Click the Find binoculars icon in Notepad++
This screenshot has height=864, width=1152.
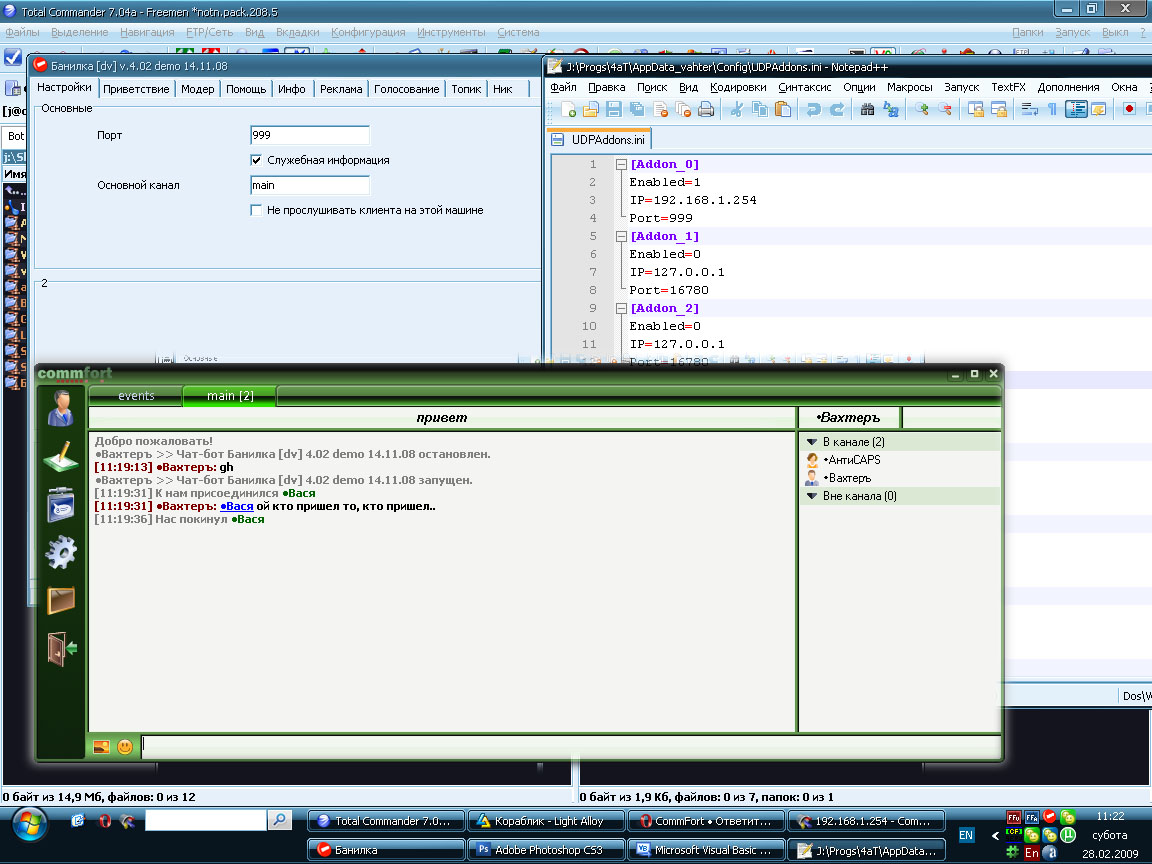867,110
